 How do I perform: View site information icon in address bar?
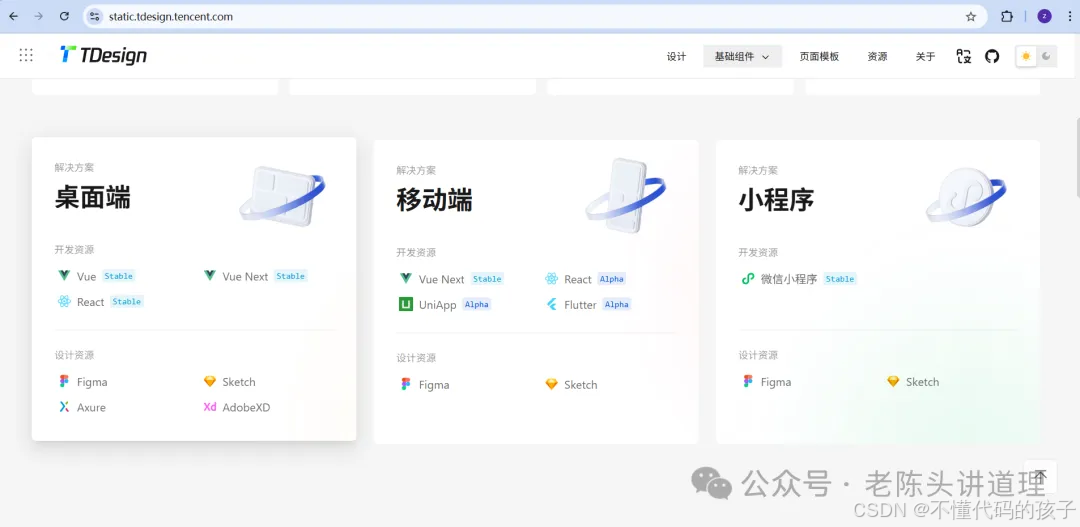click(95, 17)
